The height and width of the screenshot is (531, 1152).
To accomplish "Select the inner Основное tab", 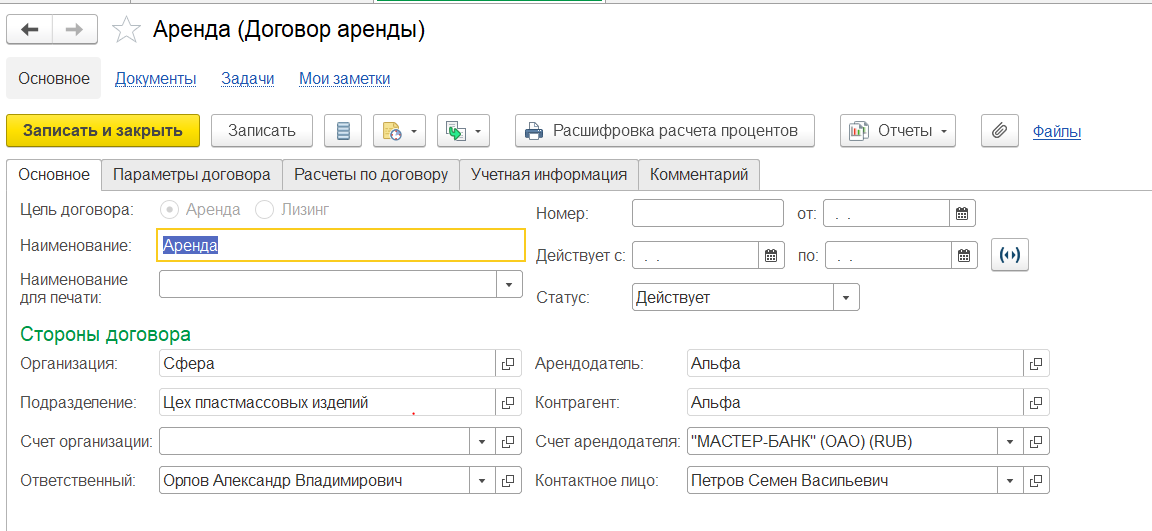I will point(54,175).
